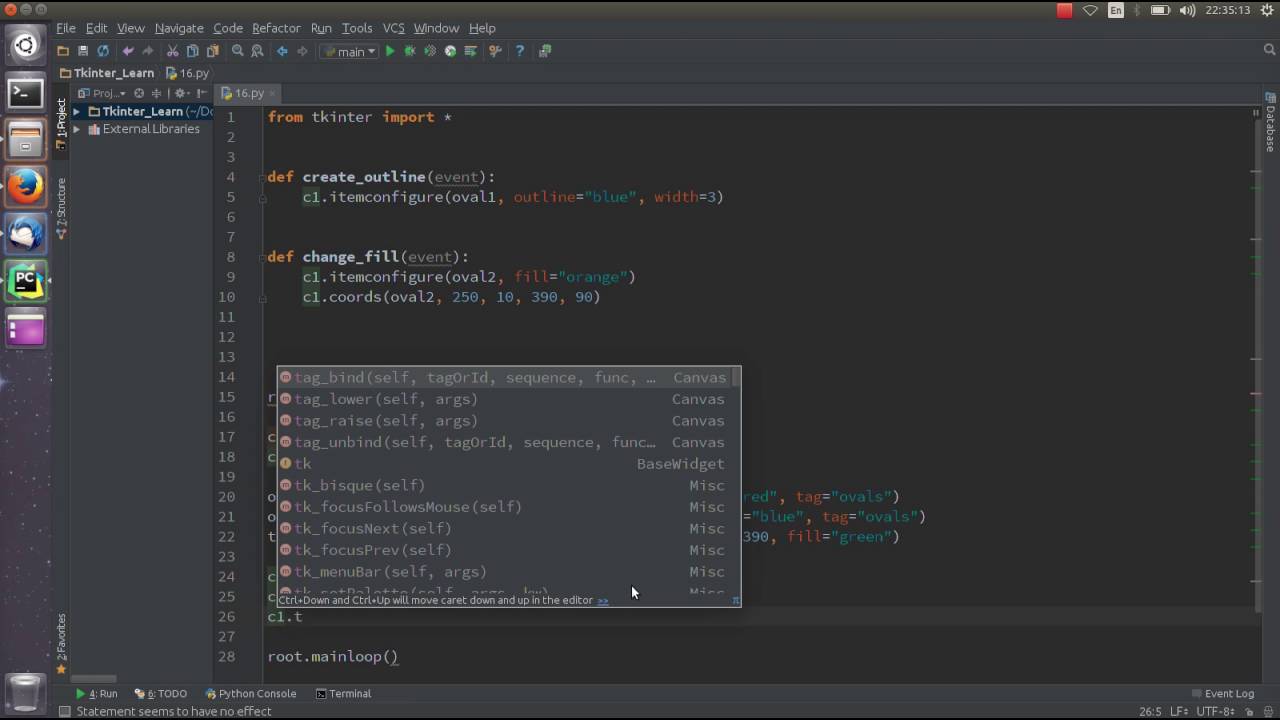The image size is (1280, 720).
Task: Hide the Project tool window
Action: [202, 93]
